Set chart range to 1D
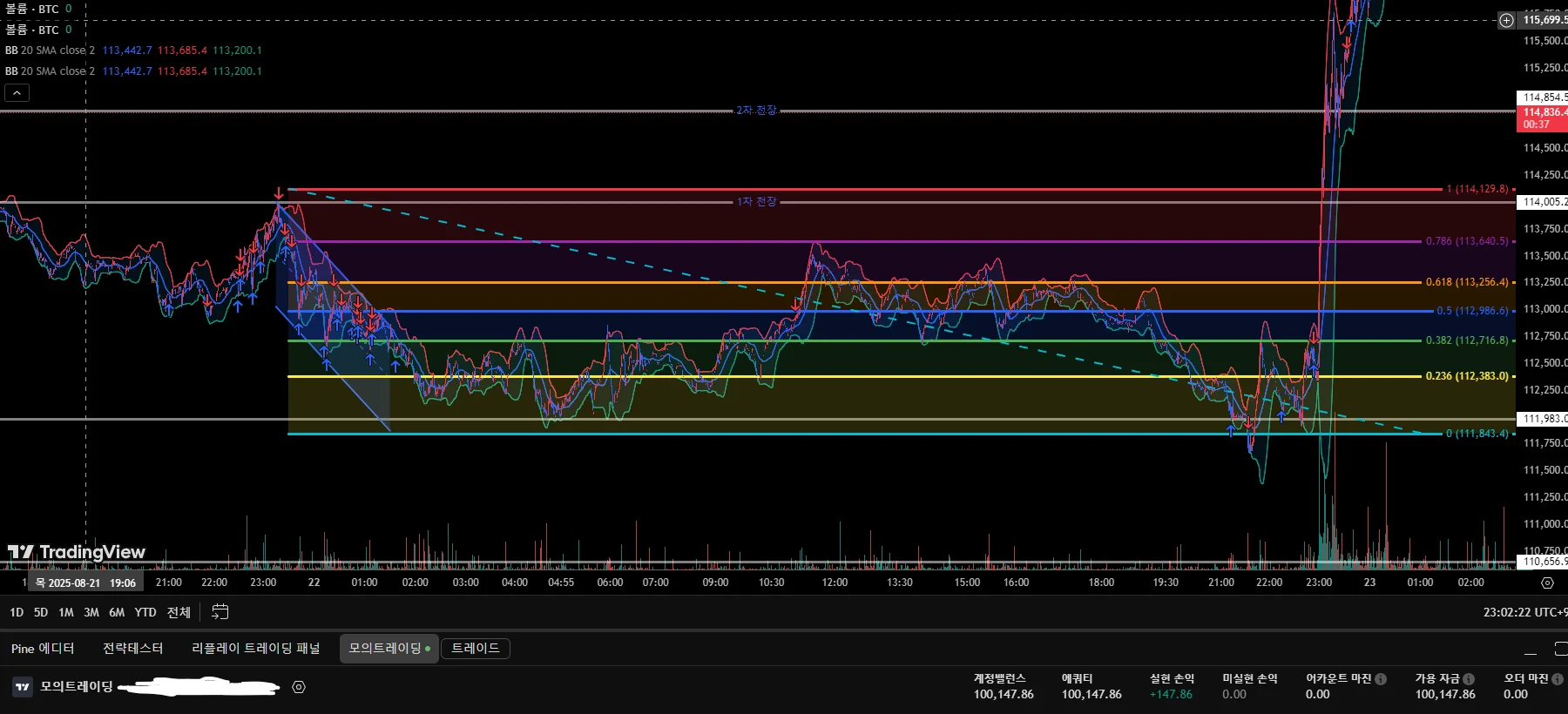Viewport: 1568px width, 714px height. [x=17, y=612]
